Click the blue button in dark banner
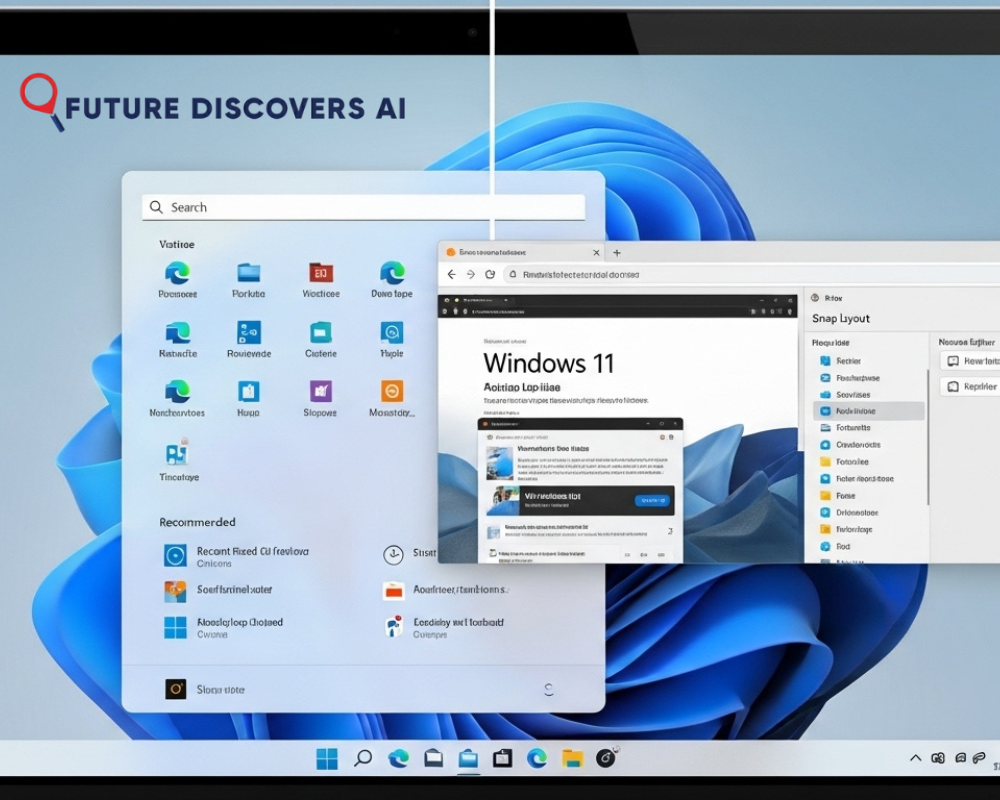Image resolution: width=1000 pixels, height=800 pixels. click(651, 500)
